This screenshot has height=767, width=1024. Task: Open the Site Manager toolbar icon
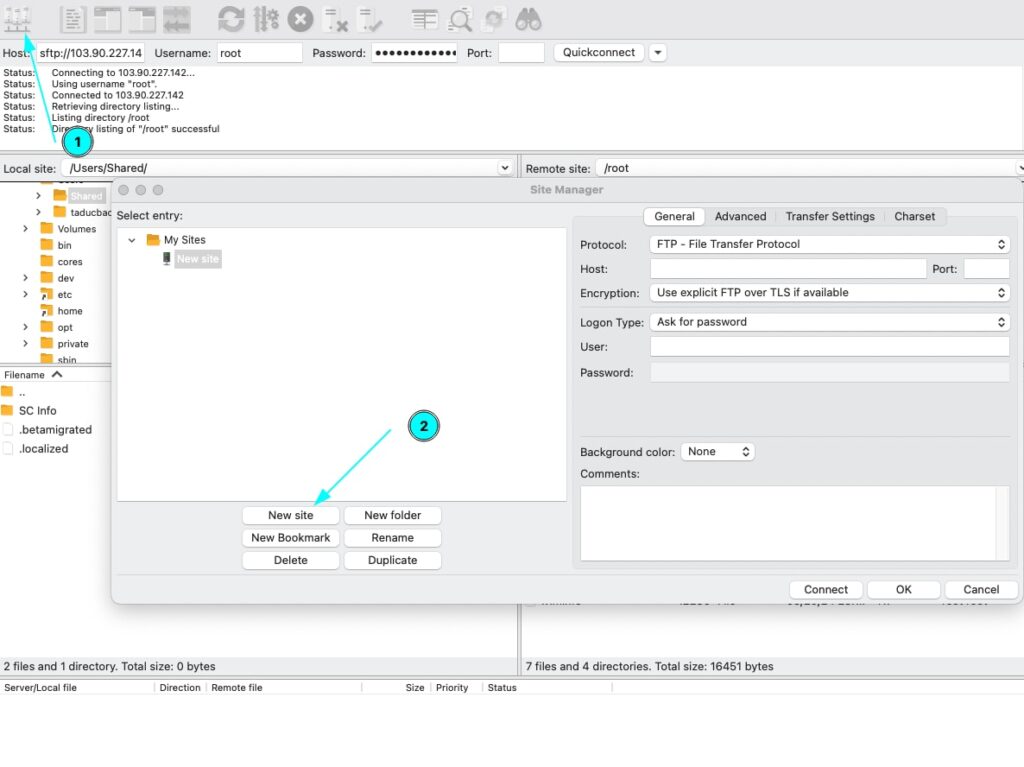click(x=18, y=18)
